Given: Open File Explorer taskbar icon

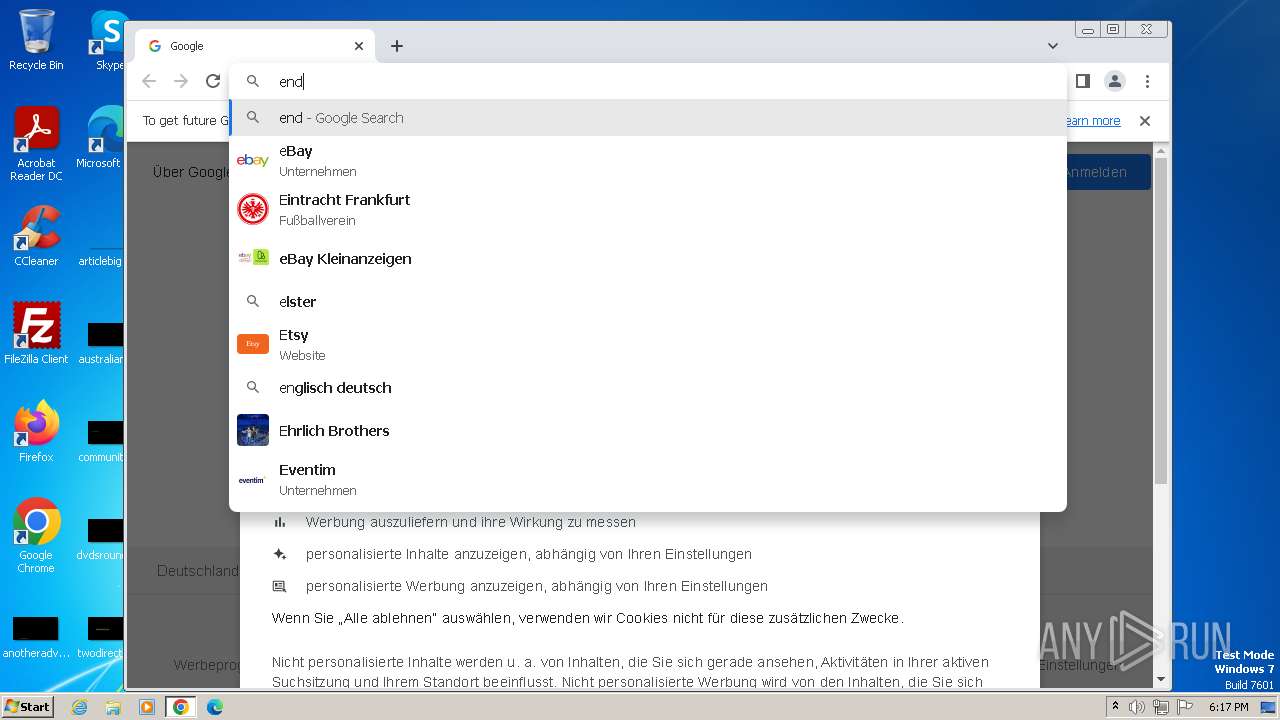Looking at the screenshot, I should (x=113, y=707).
